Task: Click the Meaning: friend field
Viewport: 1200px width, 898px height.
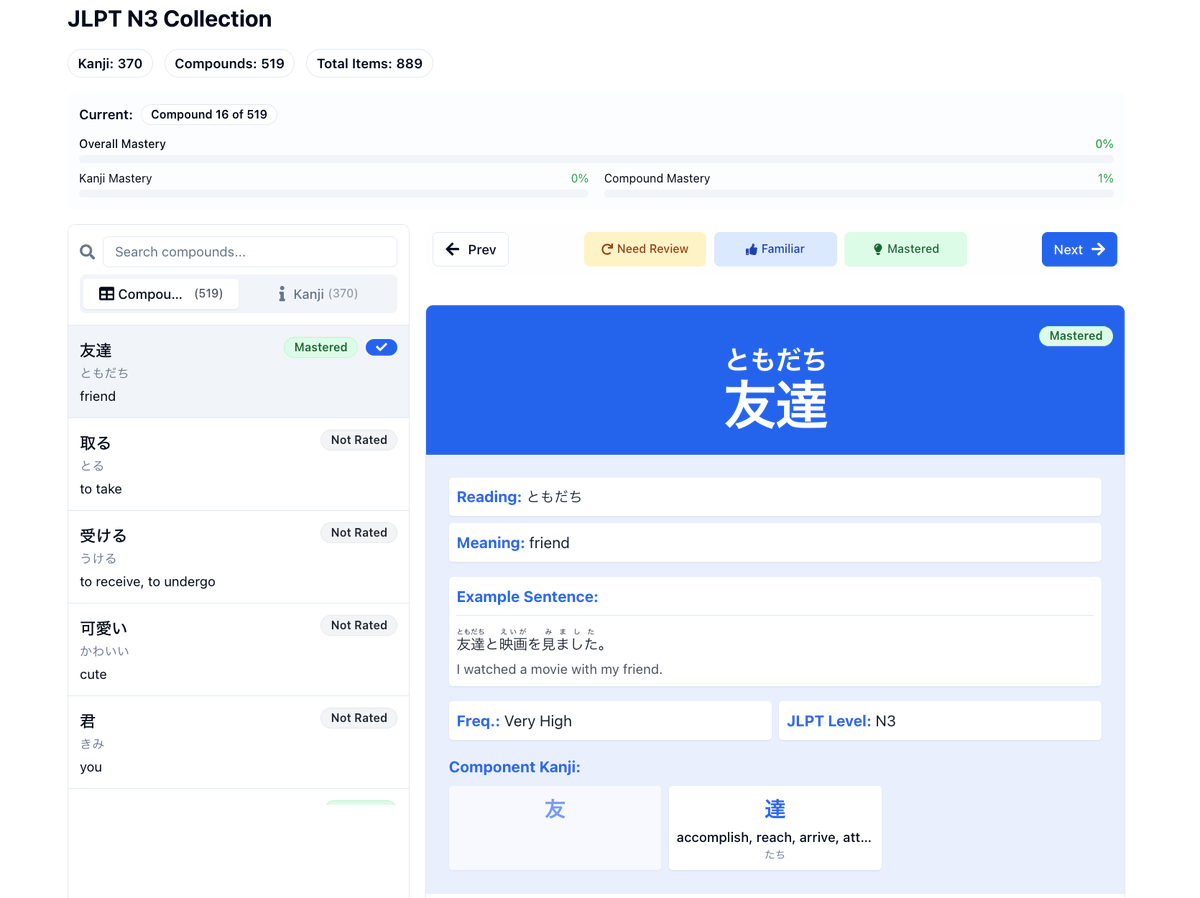Action: (x=775, y=543)
